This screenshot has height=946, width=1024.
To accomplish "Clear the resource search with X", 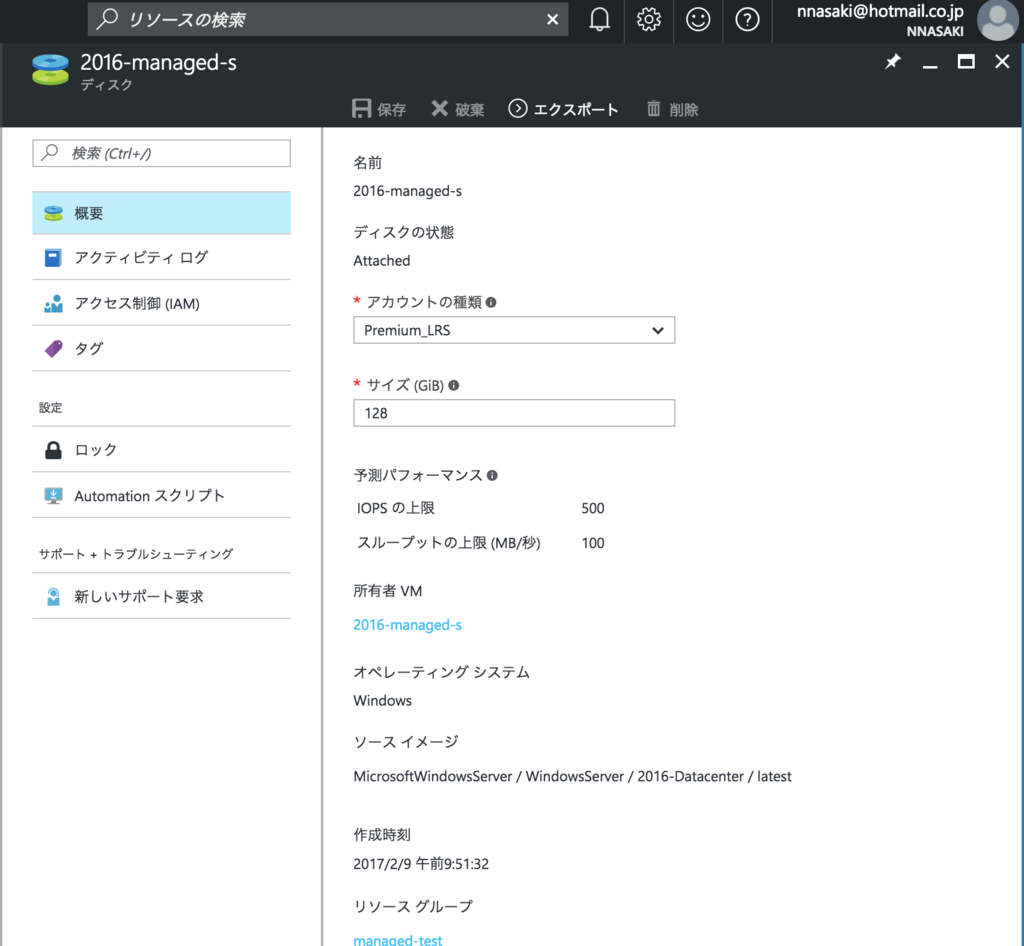I will tap(552, 20).
